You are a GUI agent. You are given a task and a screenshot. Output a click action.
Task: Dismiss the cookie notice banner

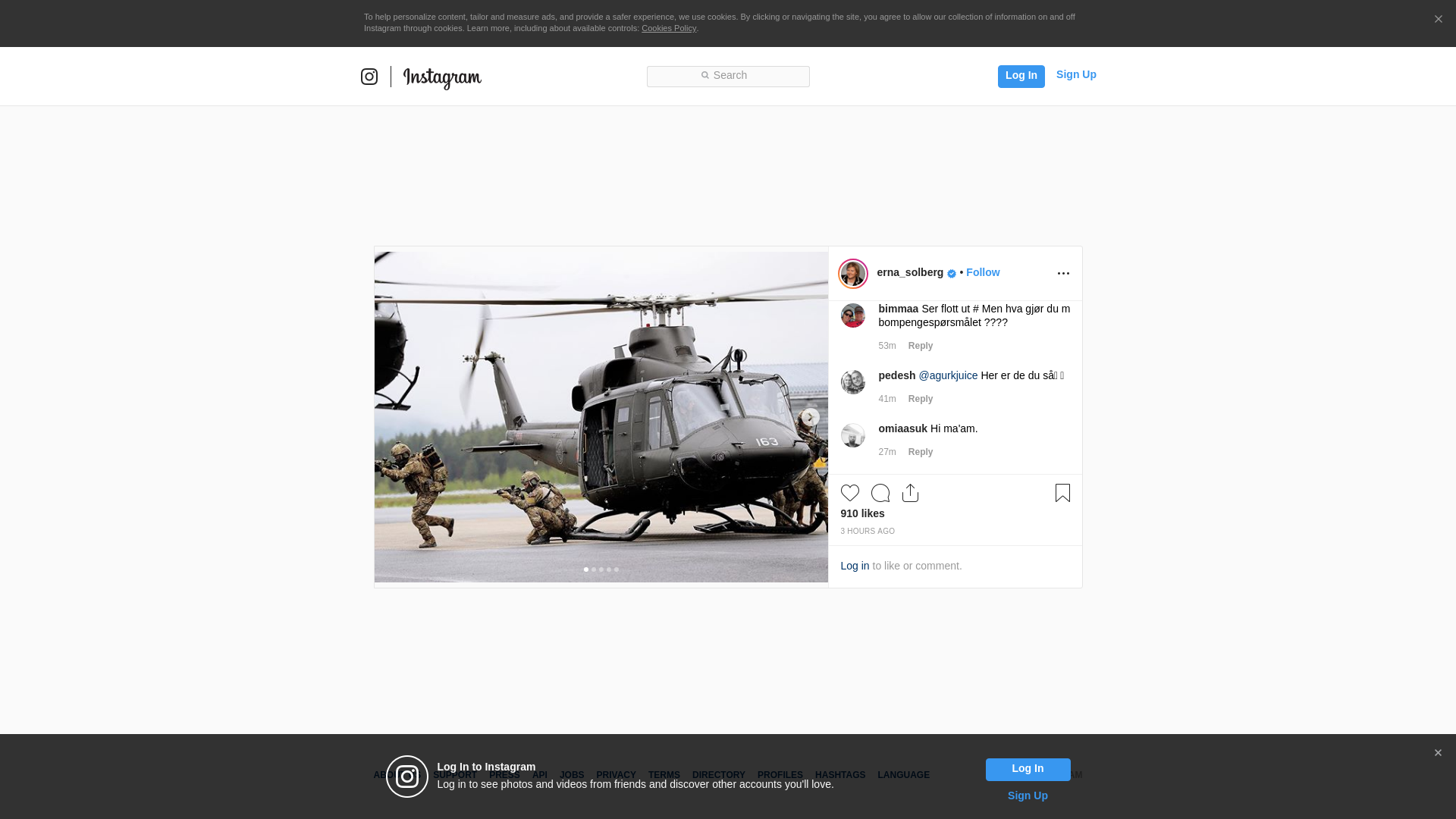[x=1438, y=20]
